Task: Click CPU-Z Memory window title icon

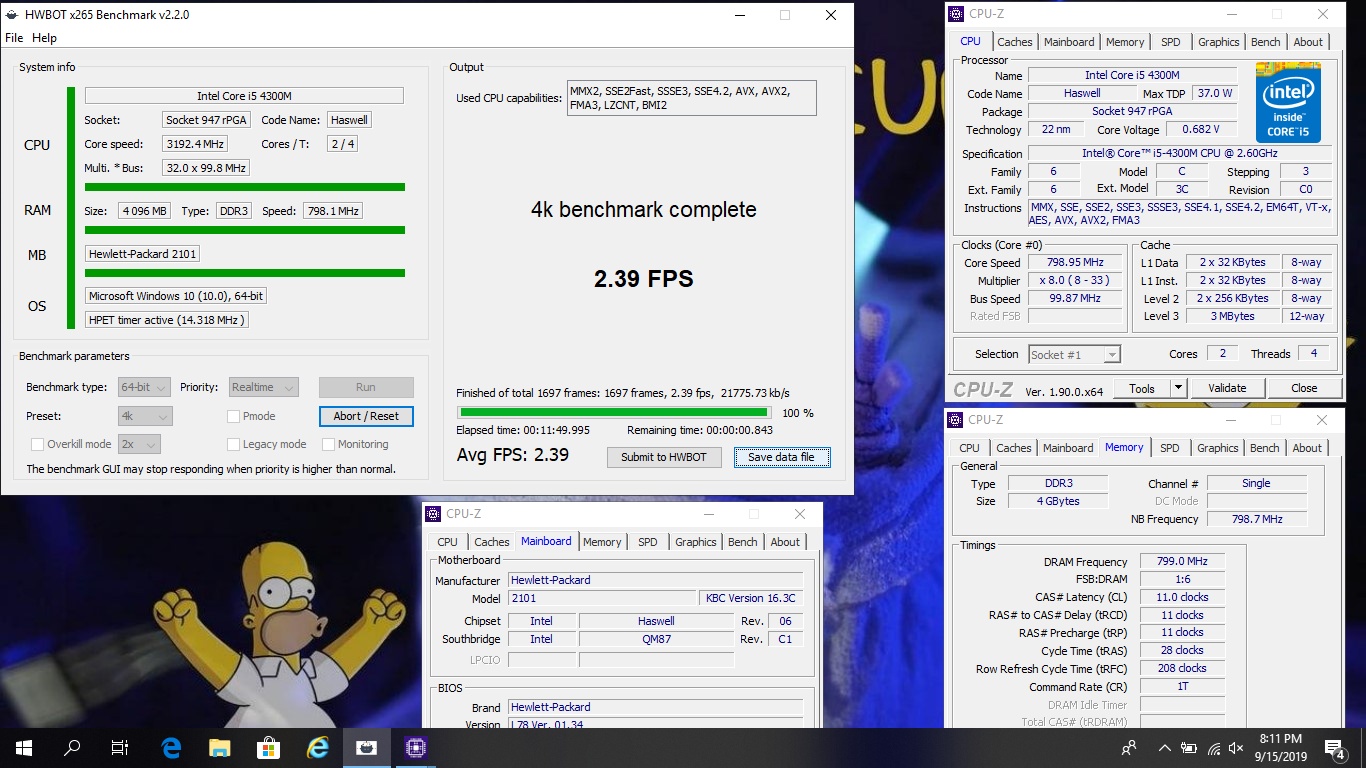Action: (x=957, y=420)
